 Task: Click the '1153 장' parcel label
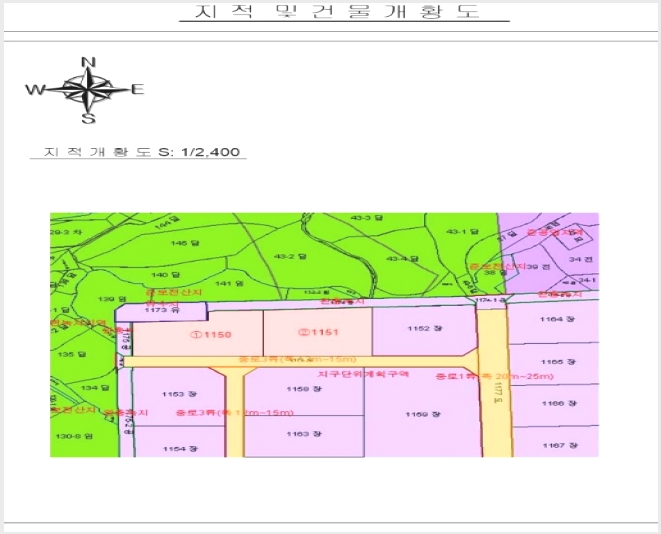point(179,394)
